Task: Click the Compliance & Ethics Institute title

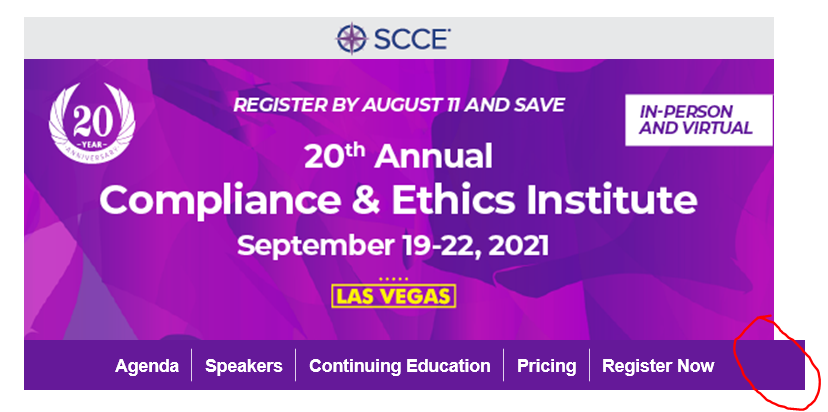Action: click(x=398, y=200)
